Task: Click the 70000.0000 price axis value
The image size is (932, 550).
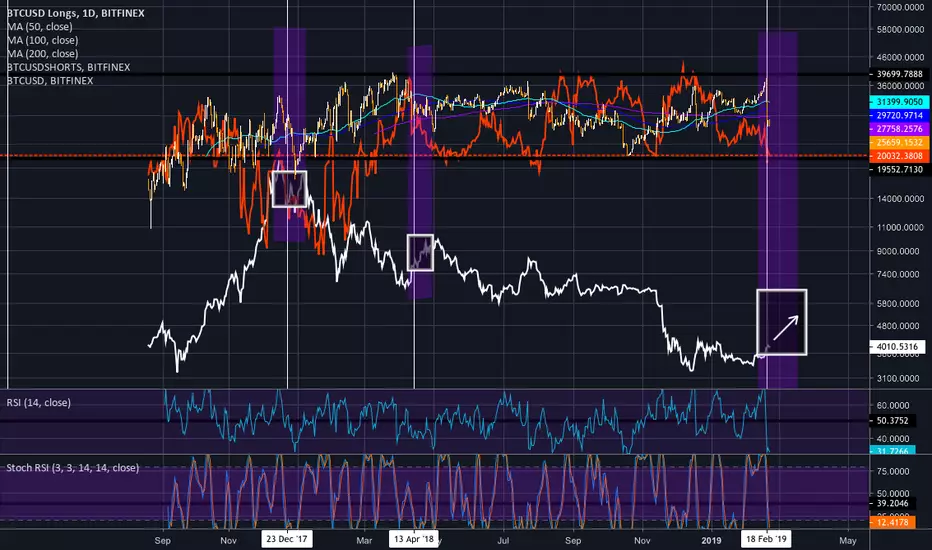Action: pyautogui.click(x=900, y=7)
